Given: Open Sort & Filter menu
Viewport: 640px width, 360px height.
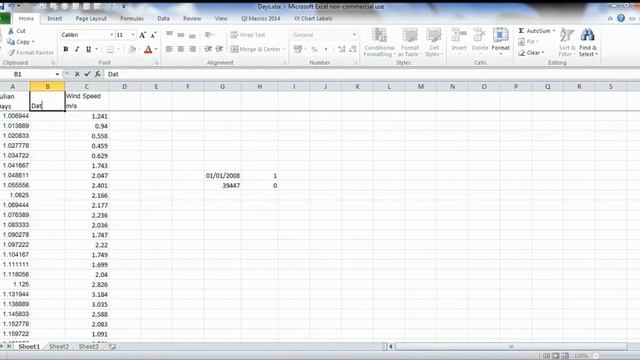Looking at the screenshot, I should pyautogui.click(x=567, y=42).
